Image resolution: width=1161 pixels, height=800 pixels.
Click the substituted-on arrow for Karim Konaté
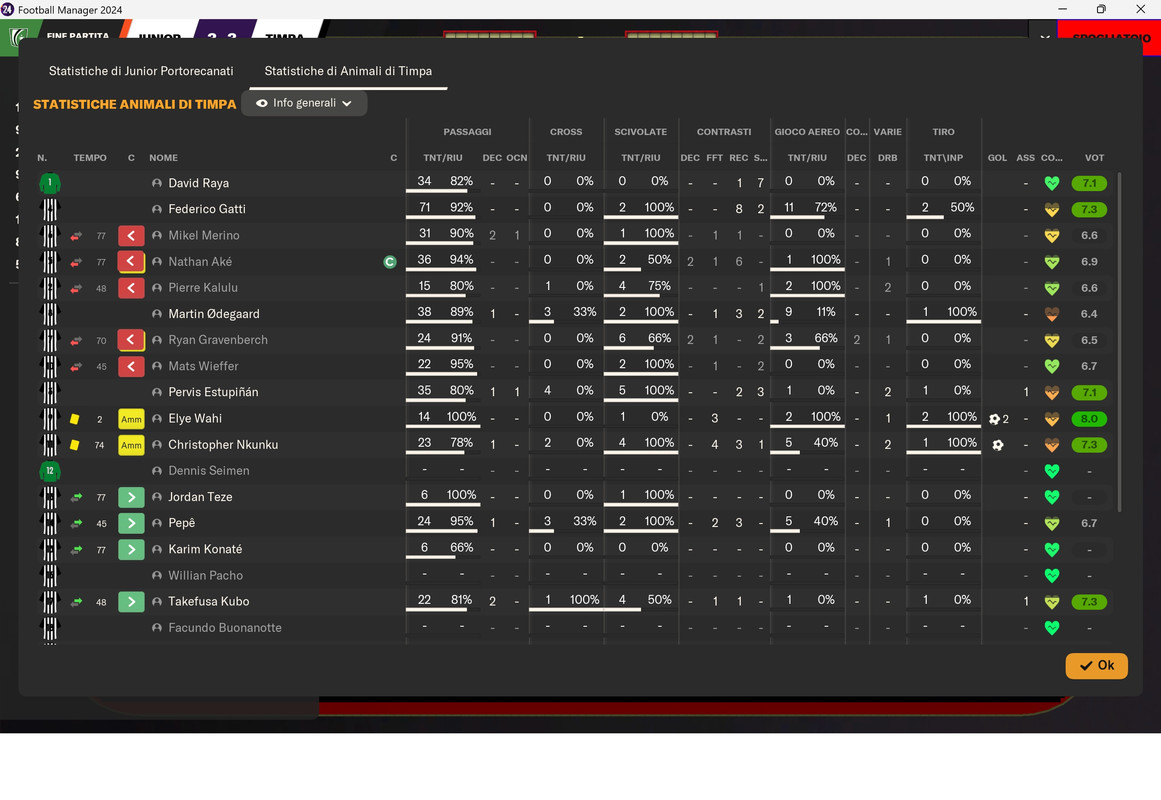[131, 549]
